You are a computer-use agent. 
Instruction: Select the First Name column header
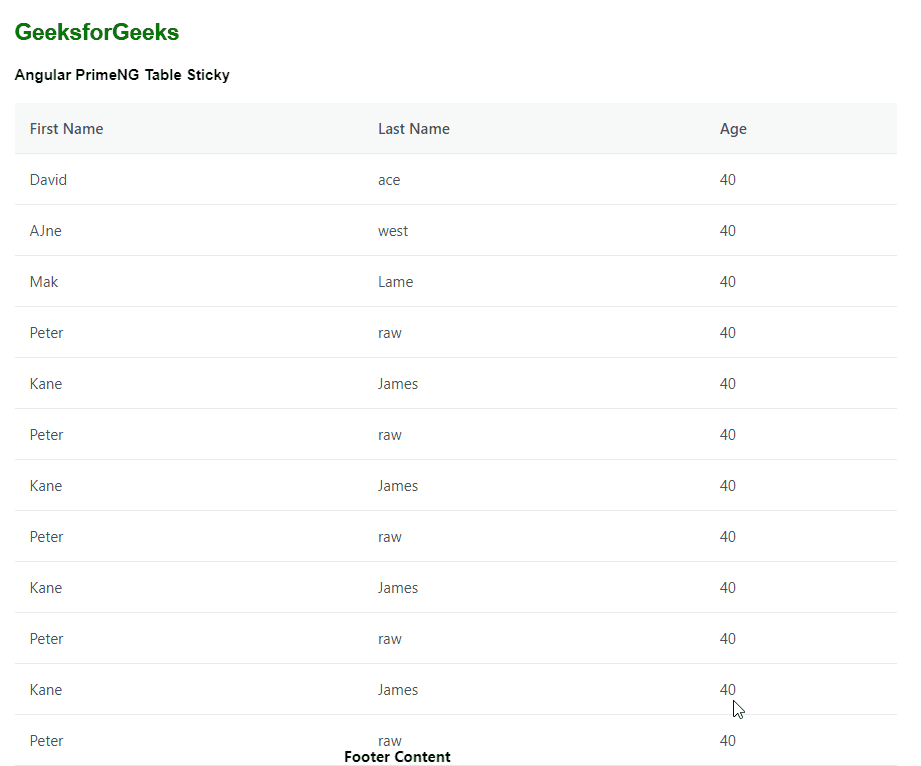click(x=66, y=128)
